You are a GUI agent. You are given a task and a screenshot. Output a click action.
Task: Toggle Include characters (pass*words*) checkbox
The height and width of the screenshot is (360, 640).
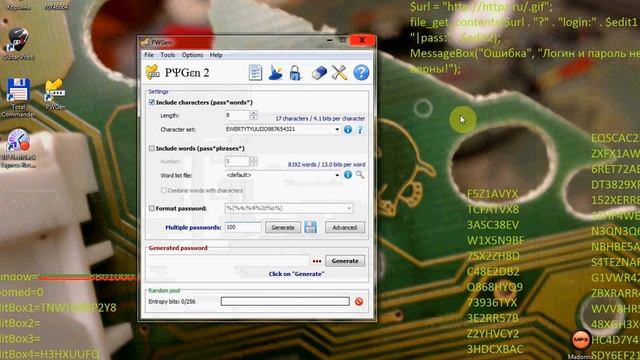click(x=151, y=102)
